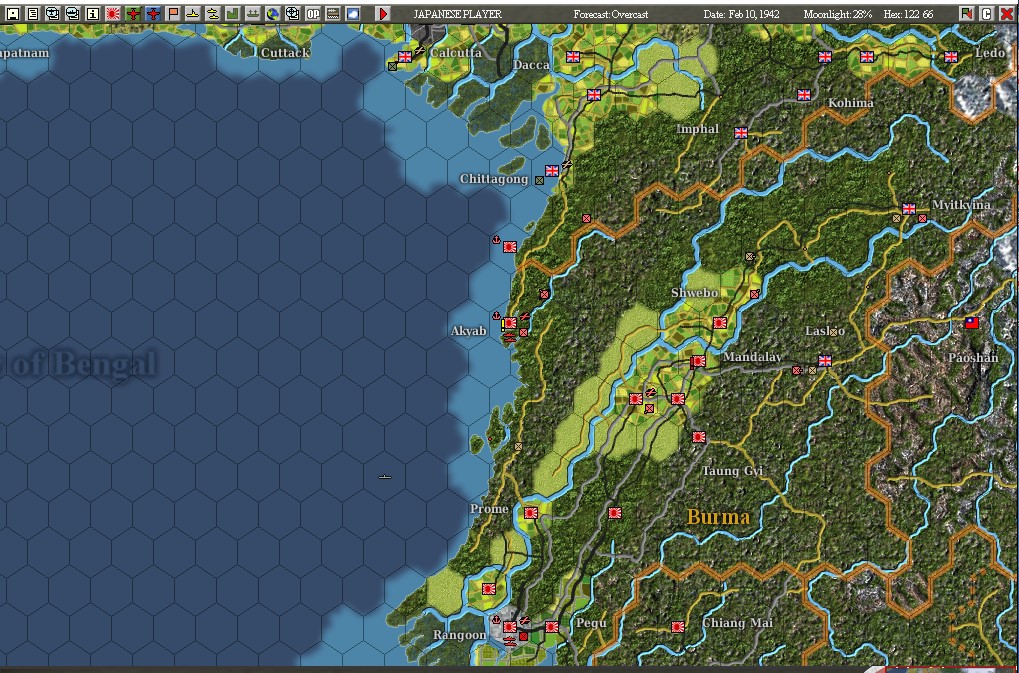The width and height of the screenshot is (1019, 673).
Task: Select the Japanese unit at Akyab
Action: 510,323
